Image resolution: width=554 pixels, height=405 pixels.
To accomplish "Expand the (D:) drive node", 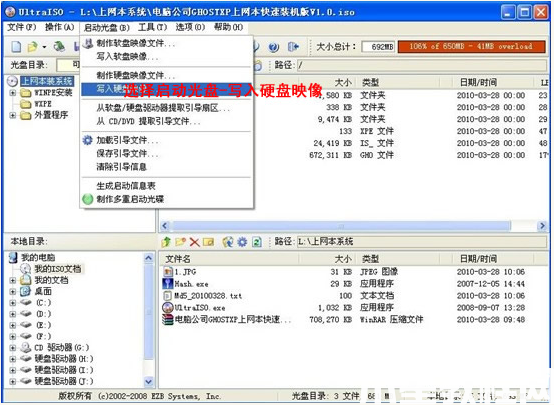I will [x=13, y=314].
